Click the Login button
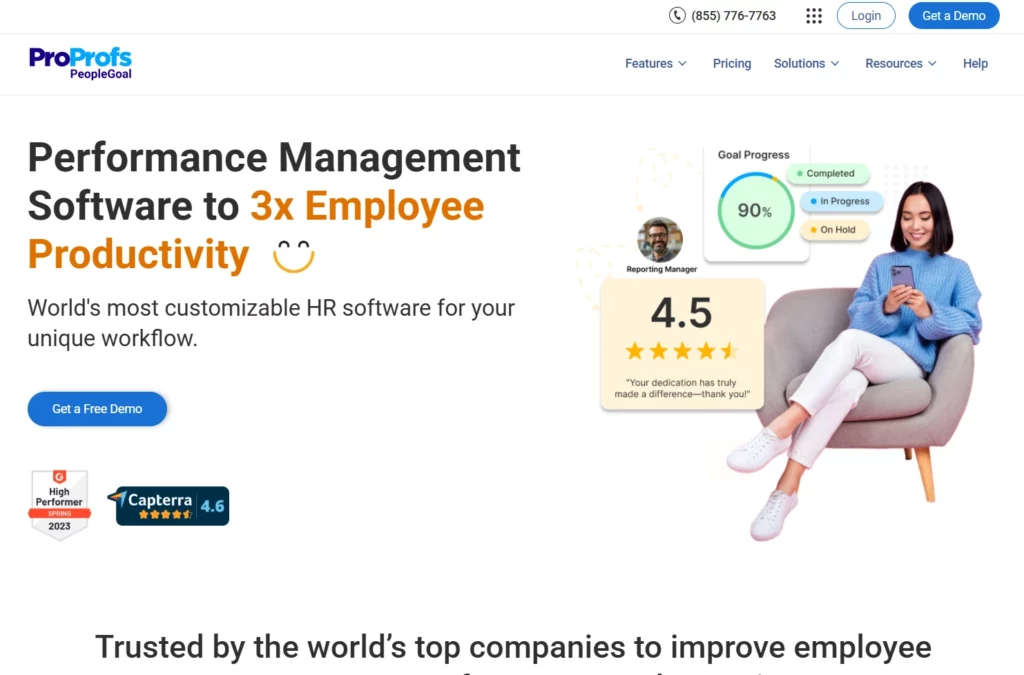Image resolution: width=1024 pixels, height=675 pixels. (x=866, y=15)
